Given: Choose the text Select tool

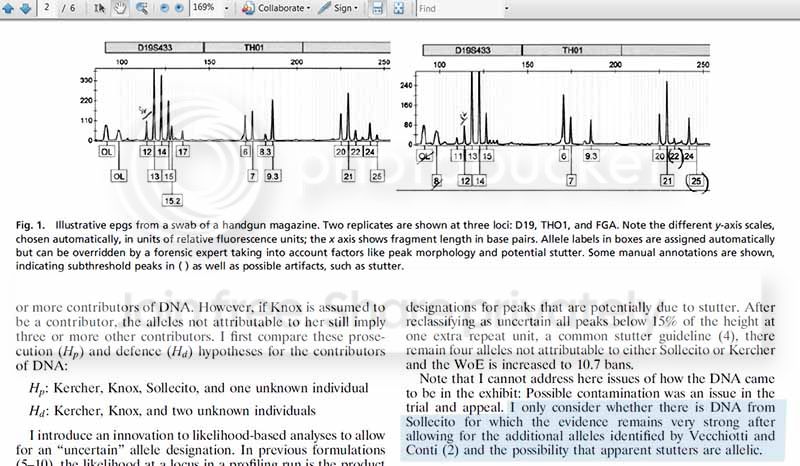Looking at the screenshot, I should [99, 8].
